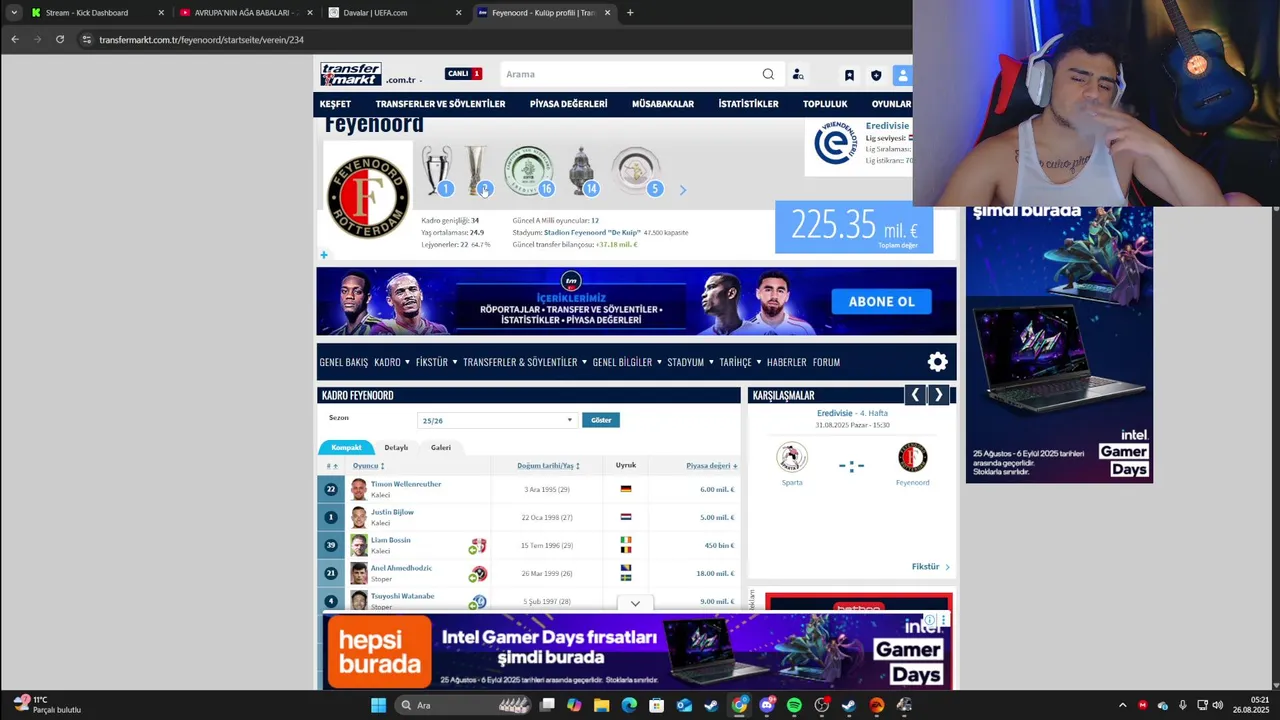Open Timon Wellenreuther player profile
The width and height of the screenshot is (1280, 720).
pyautogui.click(x=406, y=484)
